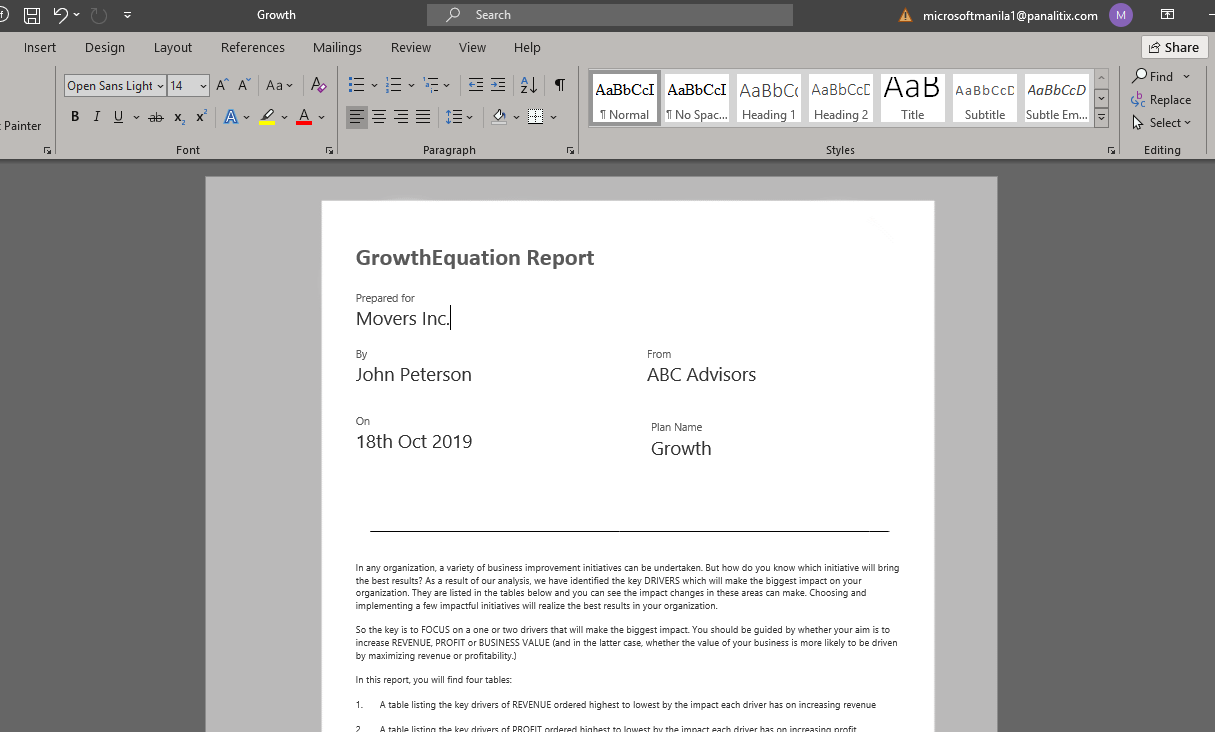Image resolution: width=1215 pixels, height=732 pixels.
Task: Open the Find dropdown arrow
Action: pos(1186,77)
